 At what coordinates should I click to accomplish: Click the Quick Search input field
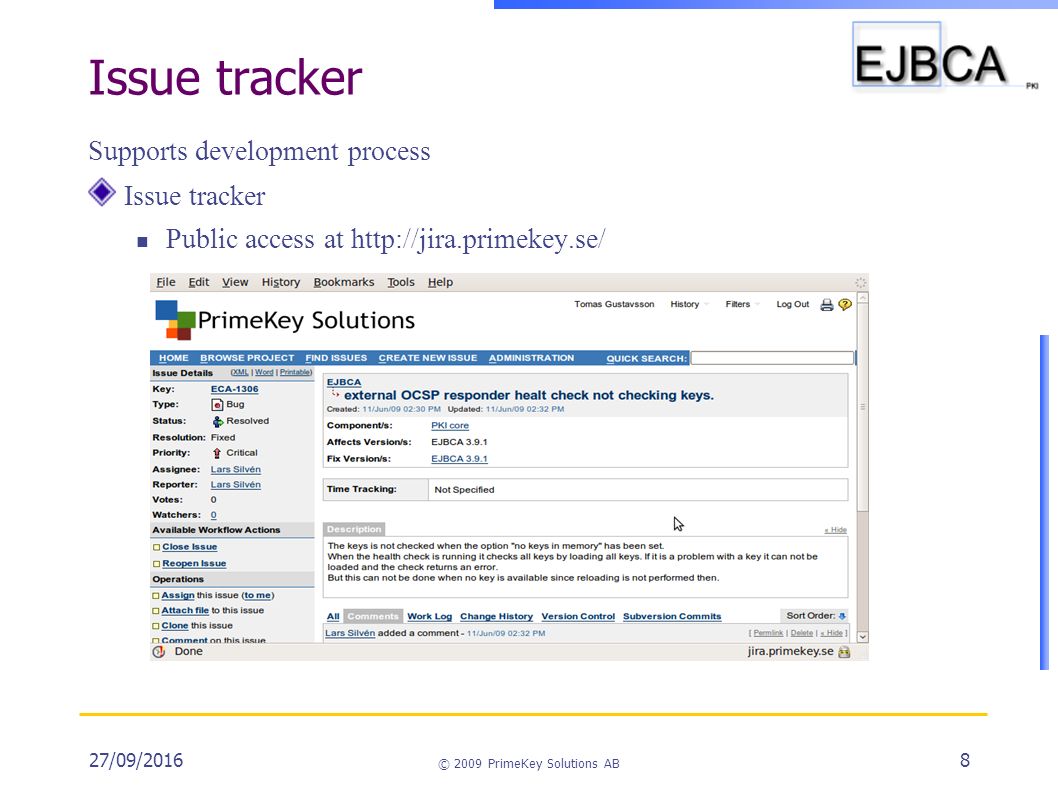click(772, 358)
